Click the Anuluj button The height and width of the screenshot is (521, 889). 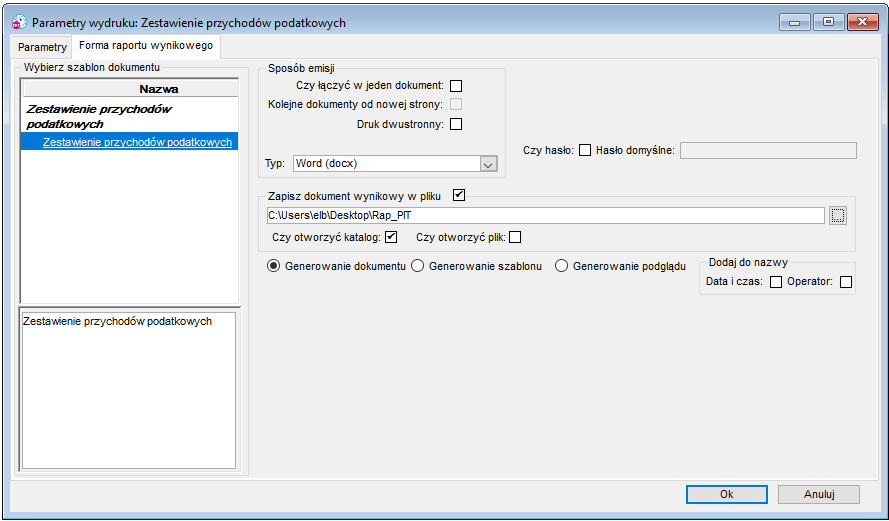(819, 494)
